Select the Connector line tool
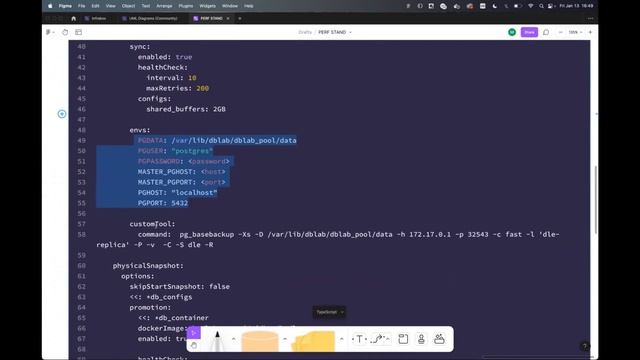The width and height of the screenshot is (640, 360). (x=378, y=339)
